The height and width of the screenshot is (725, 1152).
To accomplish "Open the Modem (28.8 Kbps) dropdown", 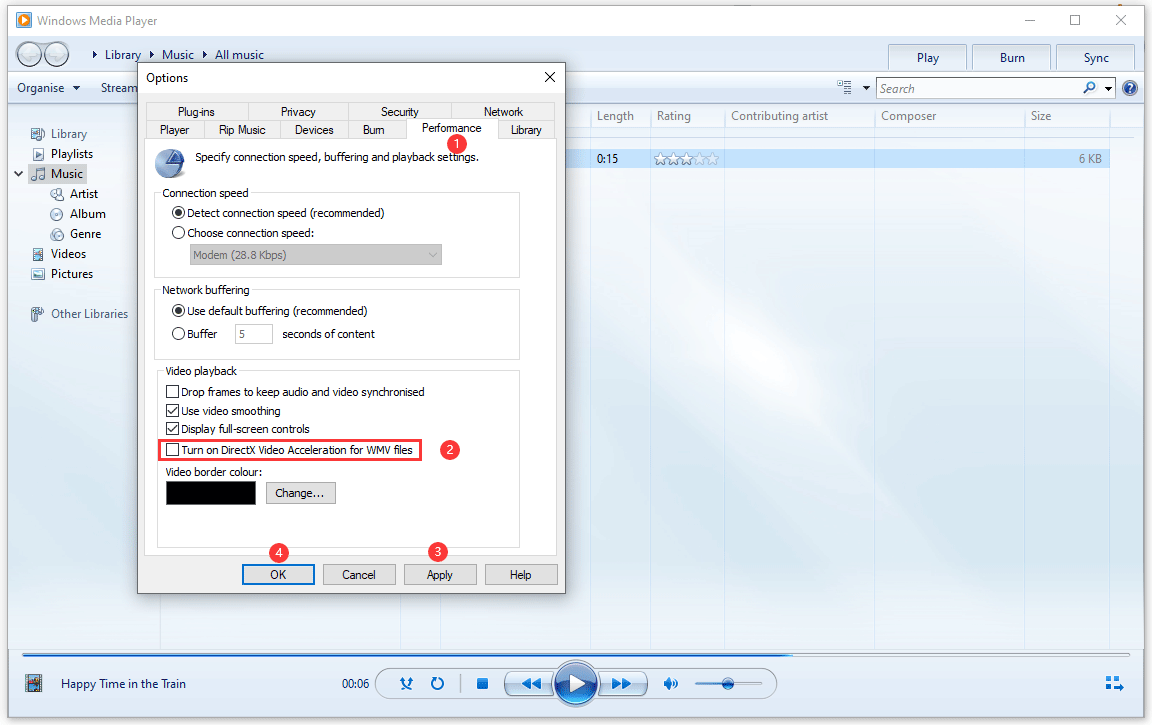I will point(316,255).
